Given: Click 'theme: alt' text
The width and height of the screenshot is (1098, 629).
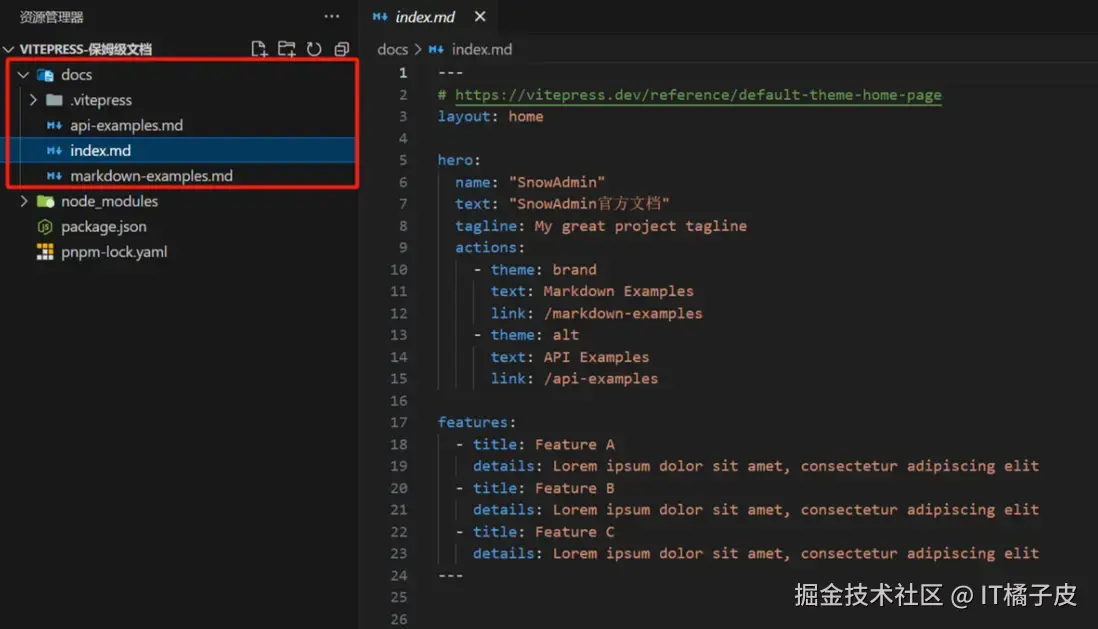Looking at the screenshot, I should pos(534,335).
